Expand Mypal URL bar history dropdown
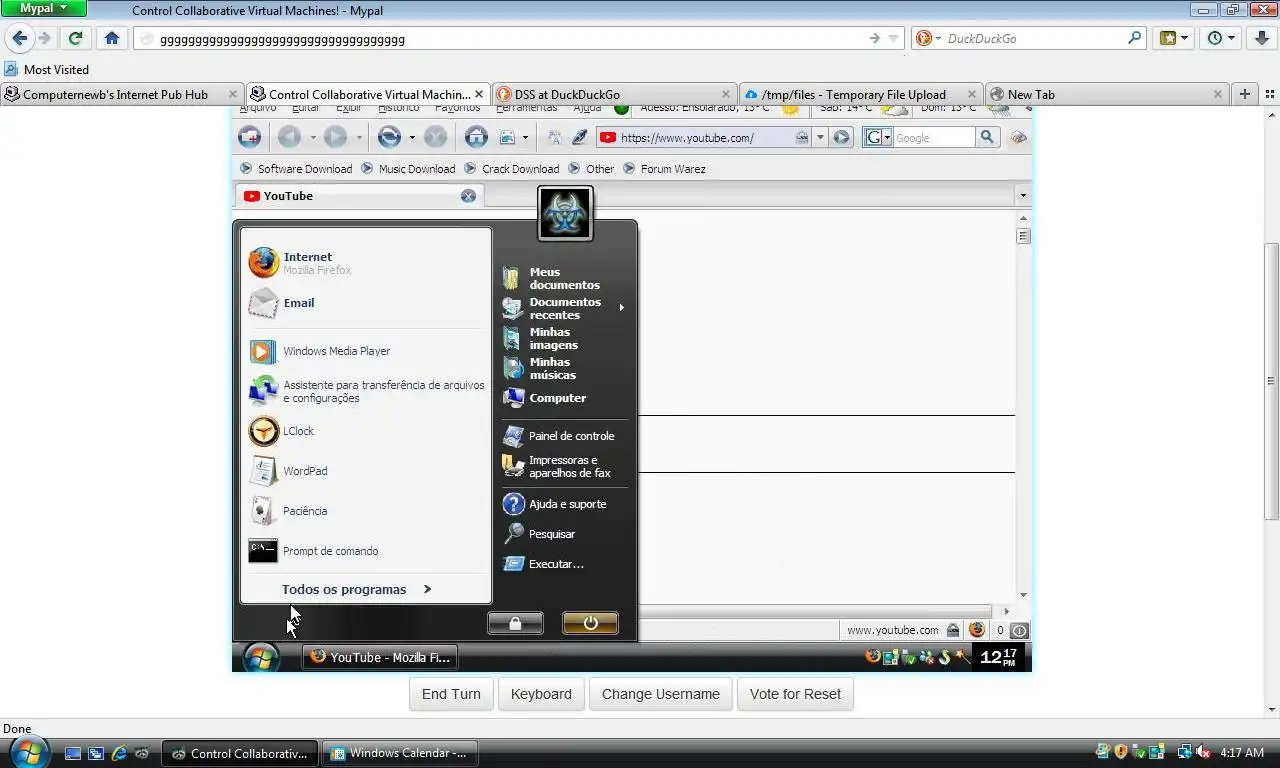The width and height of the screenshot is (1280, 768). pos(893,38)
